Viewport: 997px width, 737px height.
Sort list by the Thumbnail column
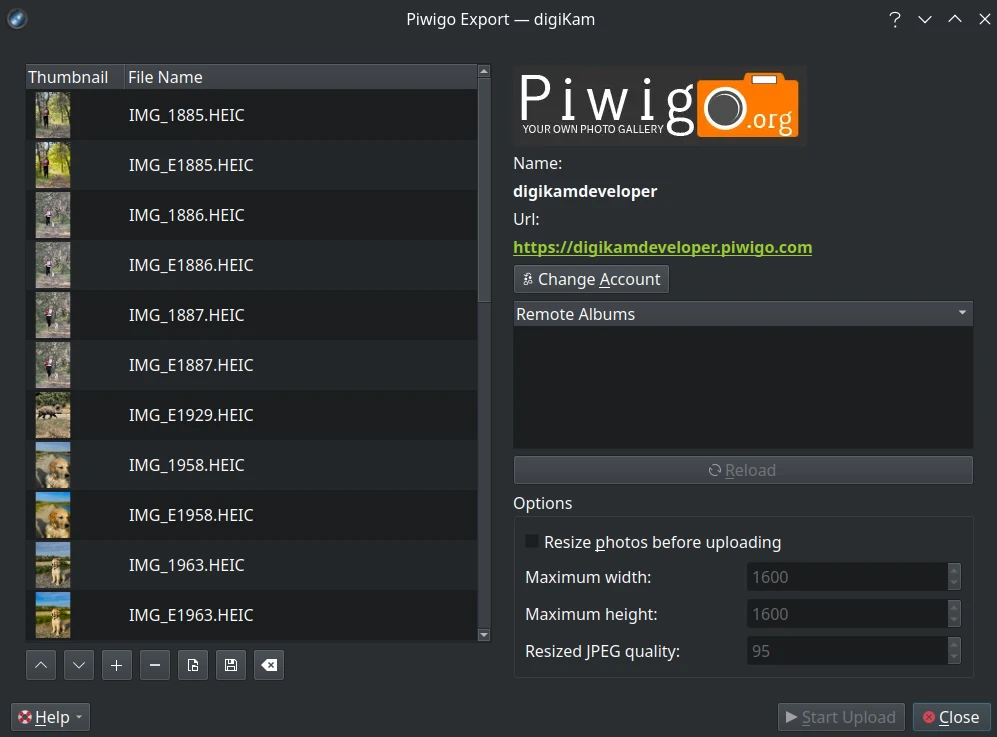(x=68, y=77)
